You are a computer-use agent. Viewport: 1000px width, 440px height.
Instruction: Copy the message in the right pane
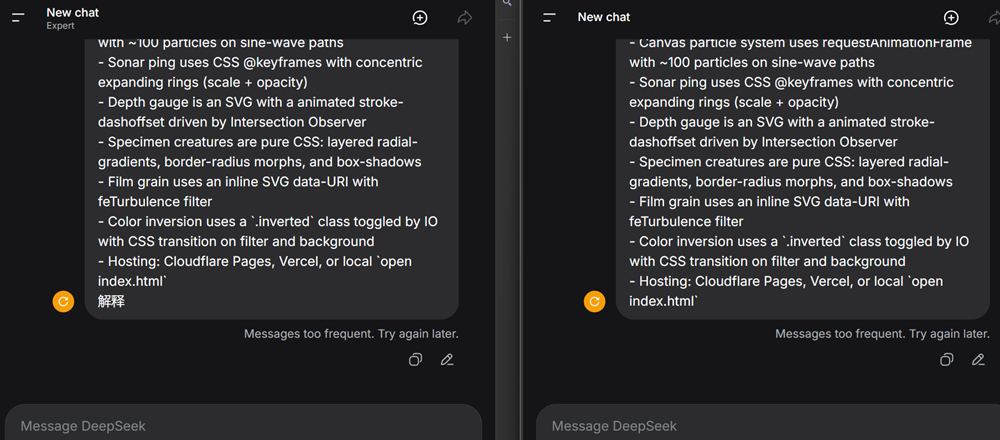(946, 360)
